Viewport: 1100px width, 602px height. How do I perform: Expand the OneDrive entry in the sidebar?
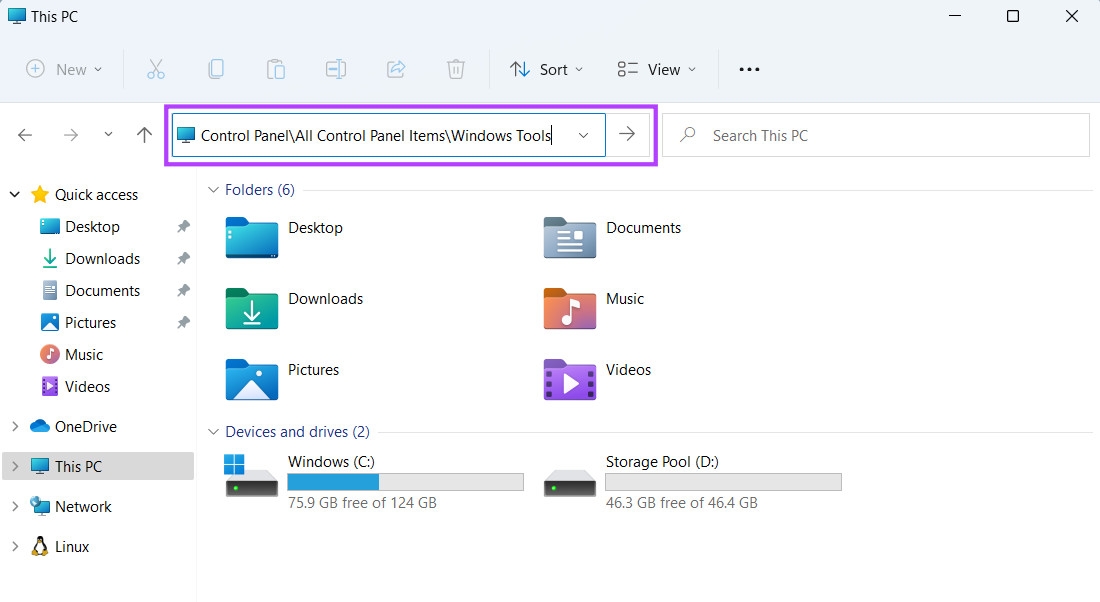[14, 426]
